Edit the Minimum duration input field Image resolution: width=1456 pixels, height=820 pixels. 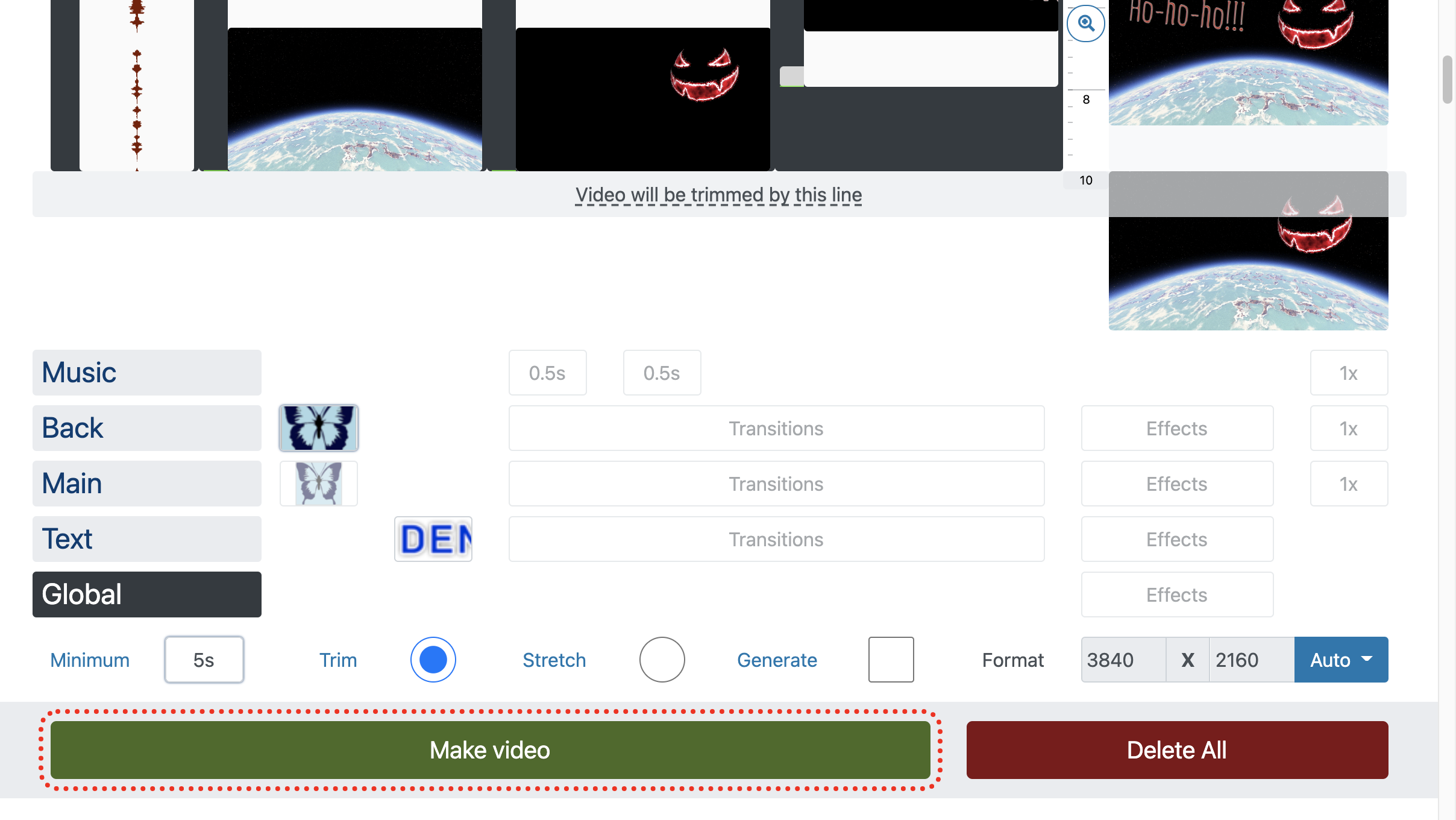pos(204,659)
